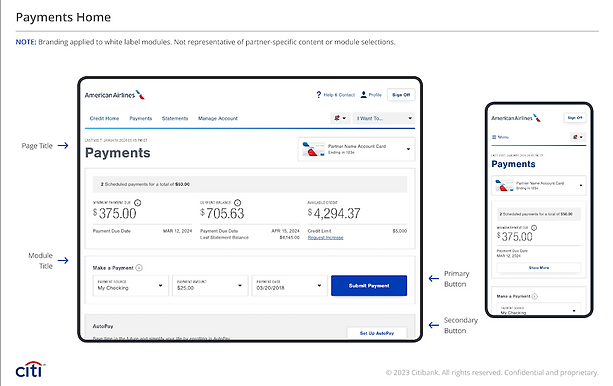Click info icon beside Minimum Payment Due on desktop
Screen dimensions: 613x386
[x=138, y=203]
